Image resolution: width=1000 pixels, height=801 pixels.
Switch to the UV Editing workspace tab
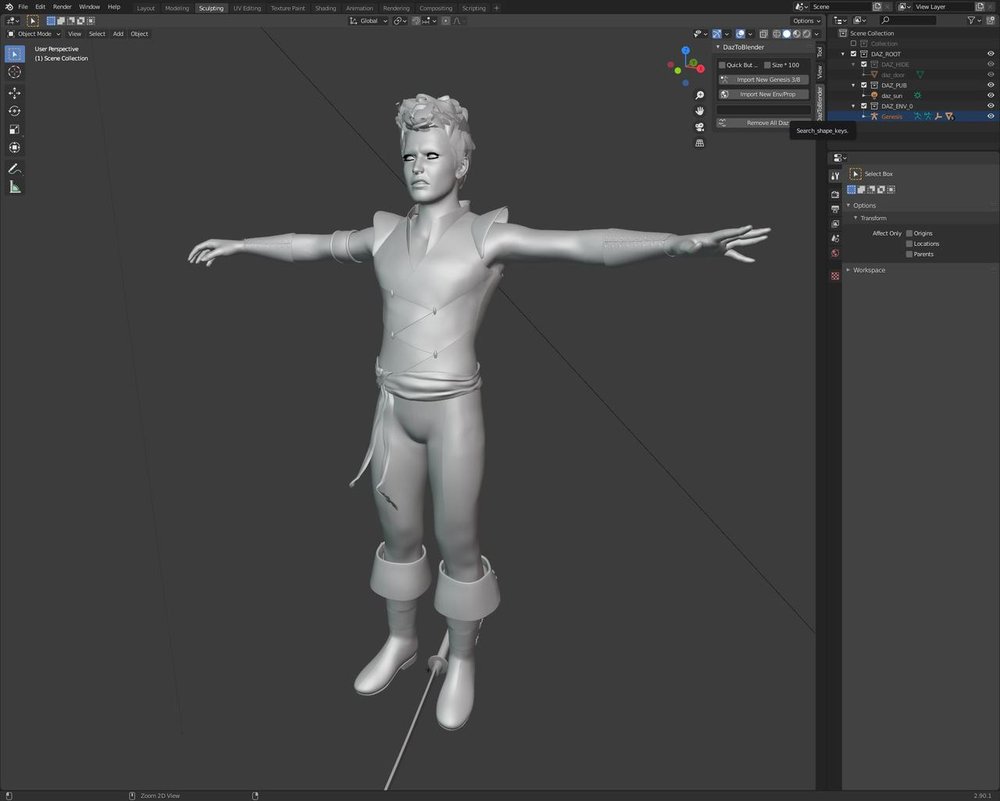tap(247, 8)
